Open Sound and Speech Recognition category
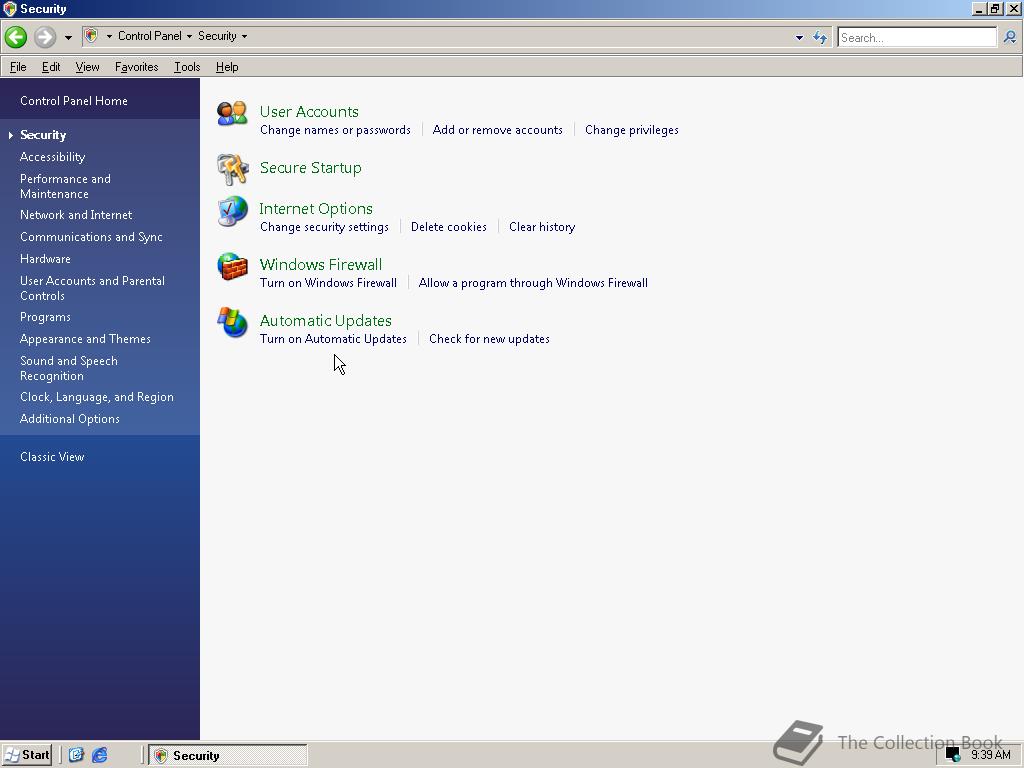1024x768 pixels. (69, 368)
